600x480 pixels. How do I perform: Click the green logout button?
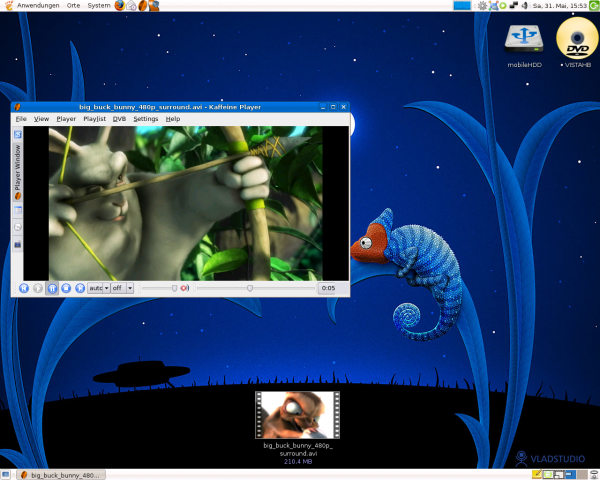[x=594, y=5]
